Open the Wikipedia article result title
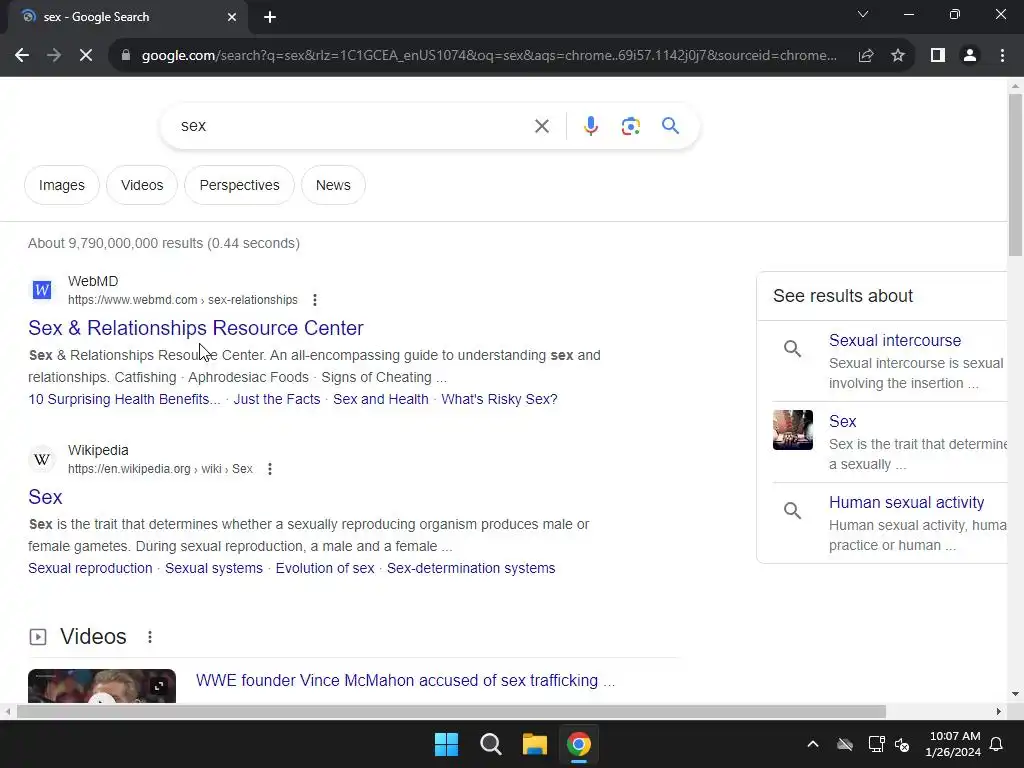The image size is (1024, 768). coord(45,497)
